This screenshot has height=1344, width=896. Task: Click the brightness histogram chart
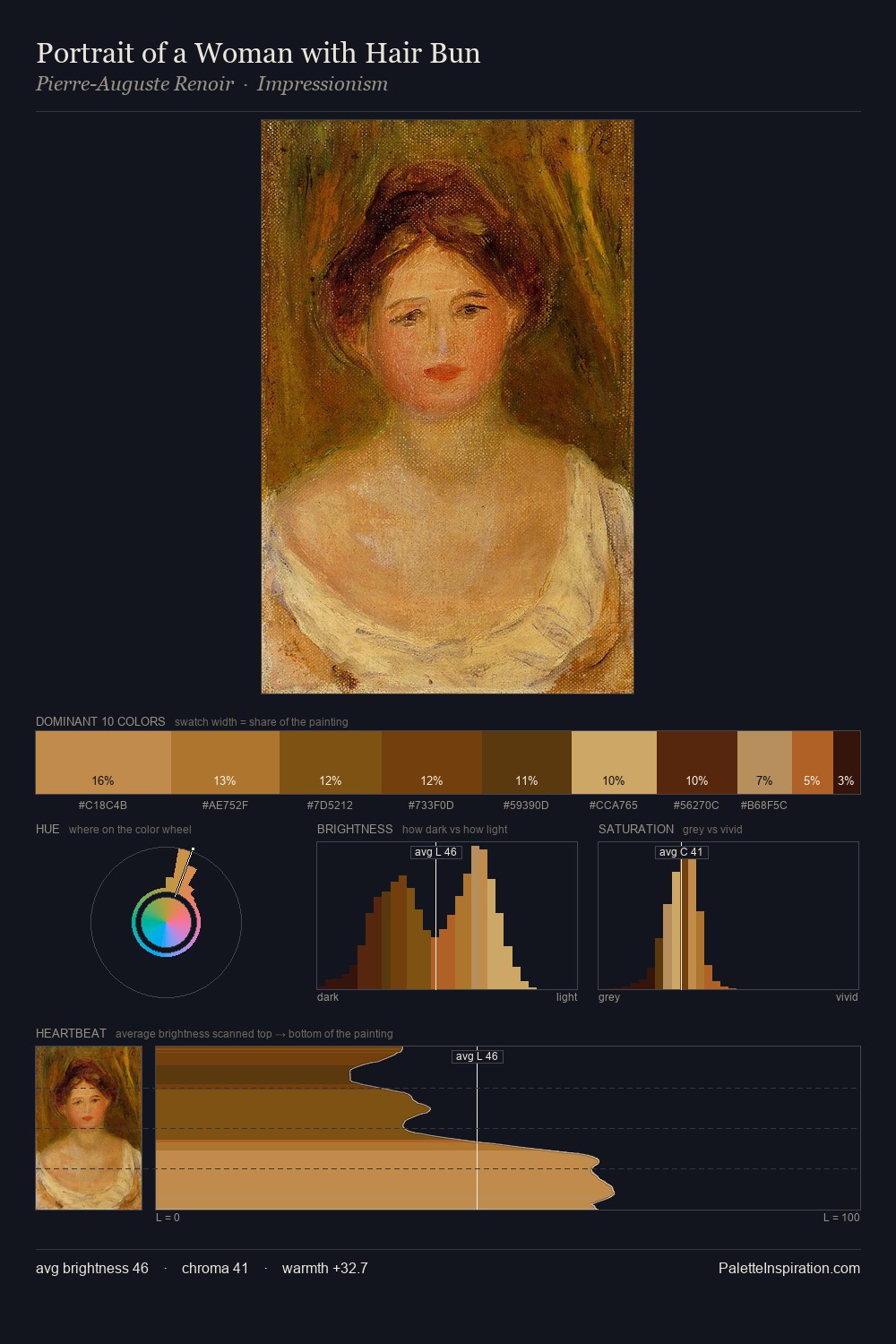447,916
